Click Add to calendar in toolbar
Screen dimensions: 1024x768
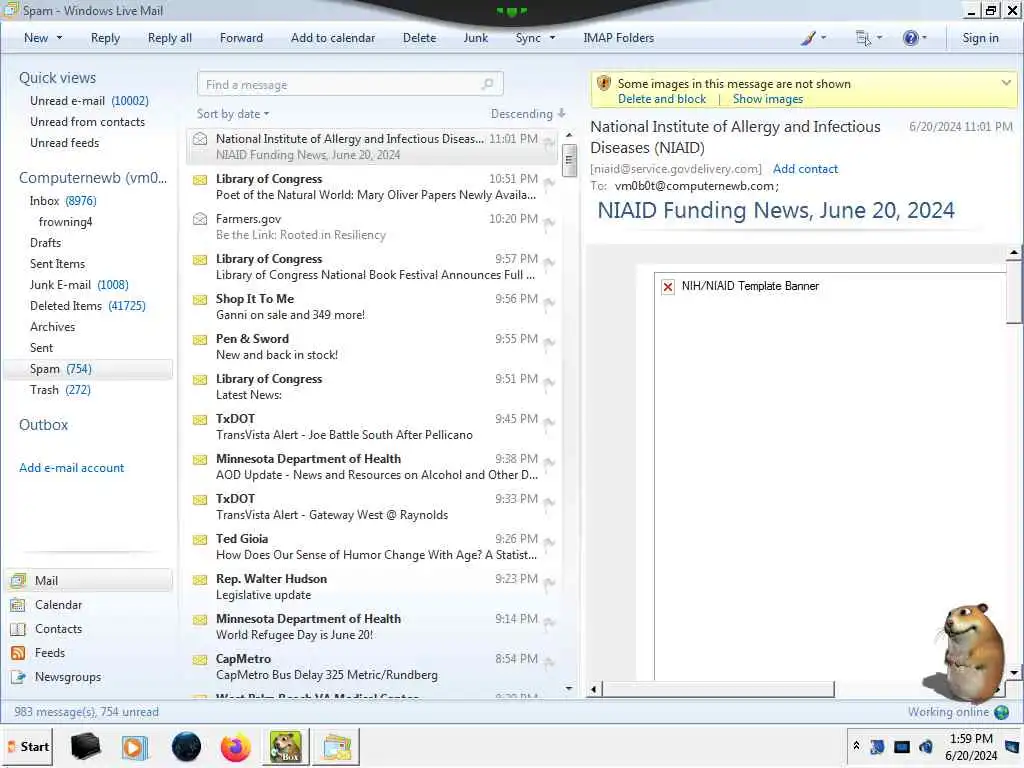333,38
